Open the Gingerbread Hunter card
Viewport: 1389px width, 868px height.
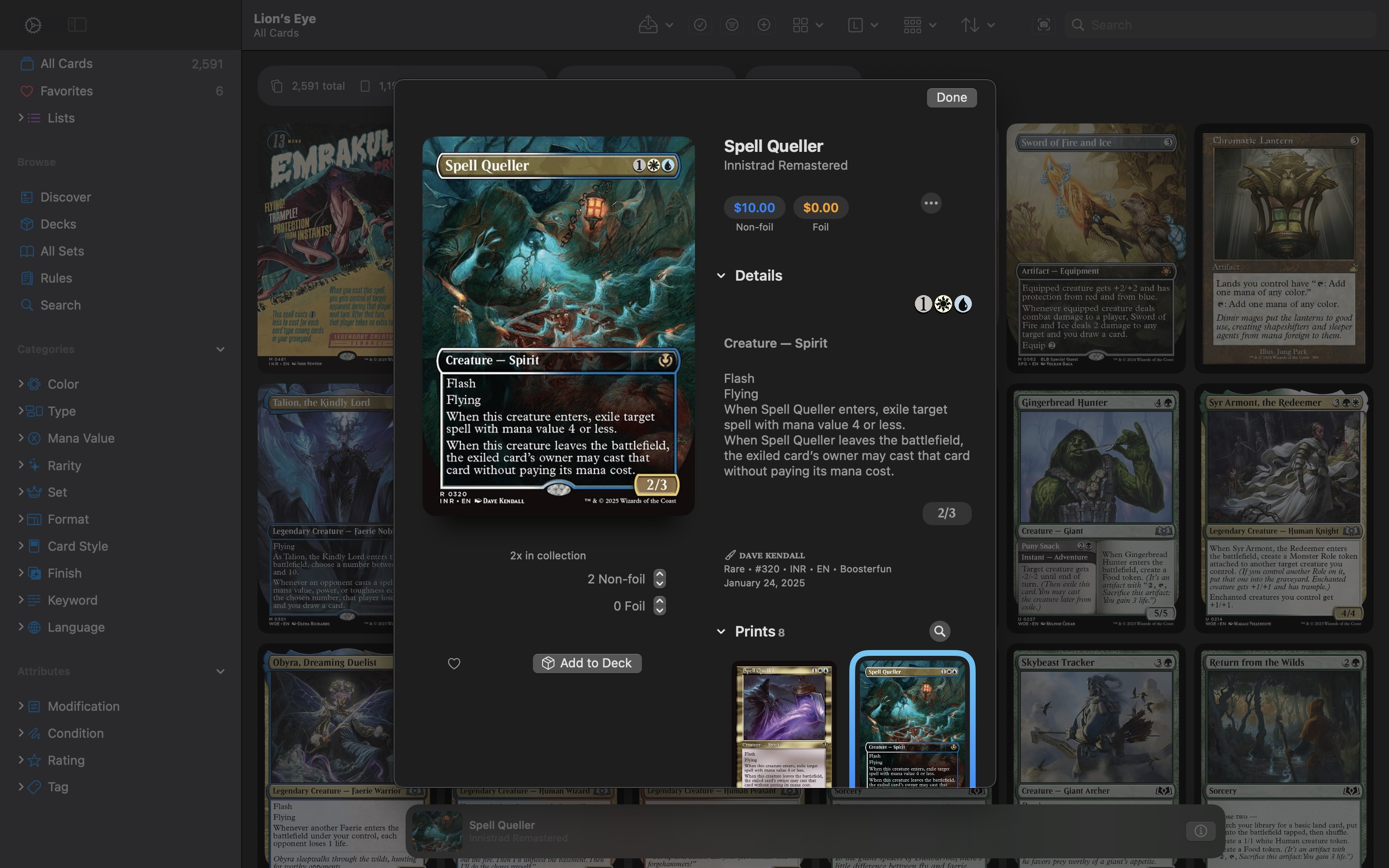tap(1095, 509)
